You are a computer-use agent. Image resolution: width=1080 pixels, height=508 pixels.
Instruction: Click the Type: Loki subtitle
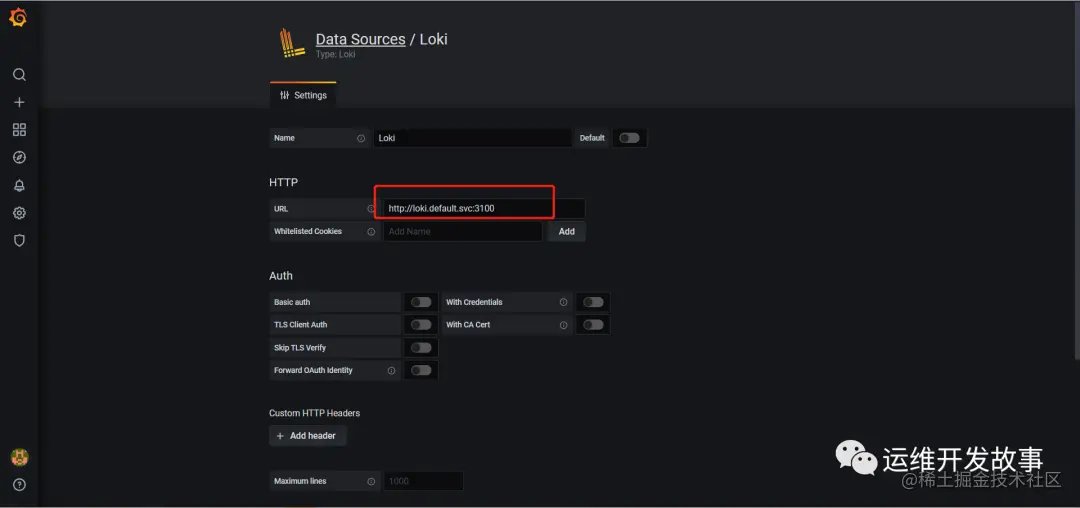coord(335,54)
